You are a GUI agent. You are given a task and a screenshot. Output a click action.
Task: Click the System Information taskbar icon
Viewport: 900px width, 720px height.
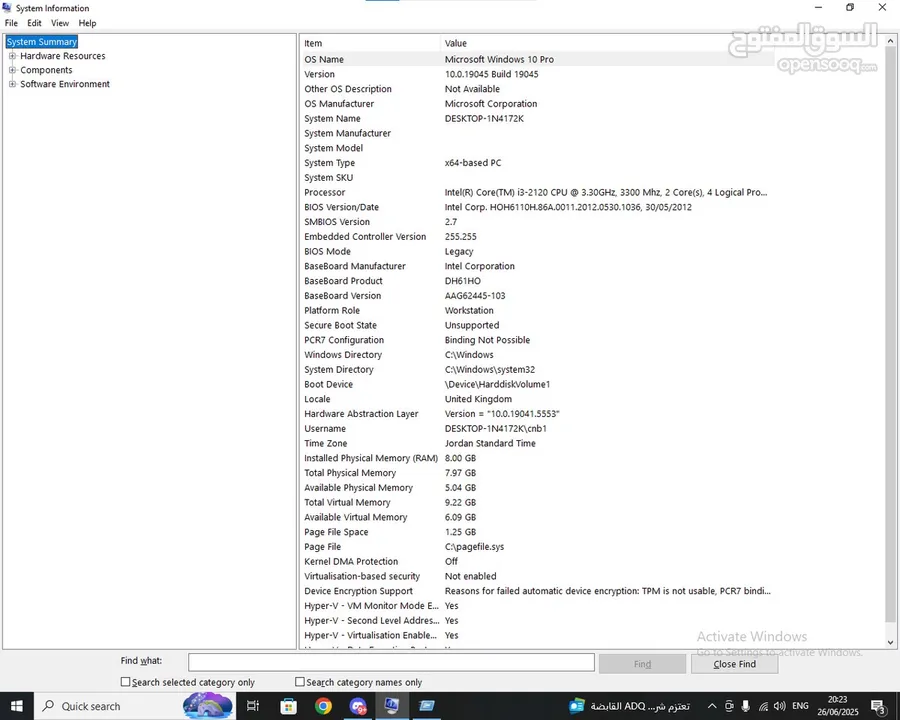392,706
